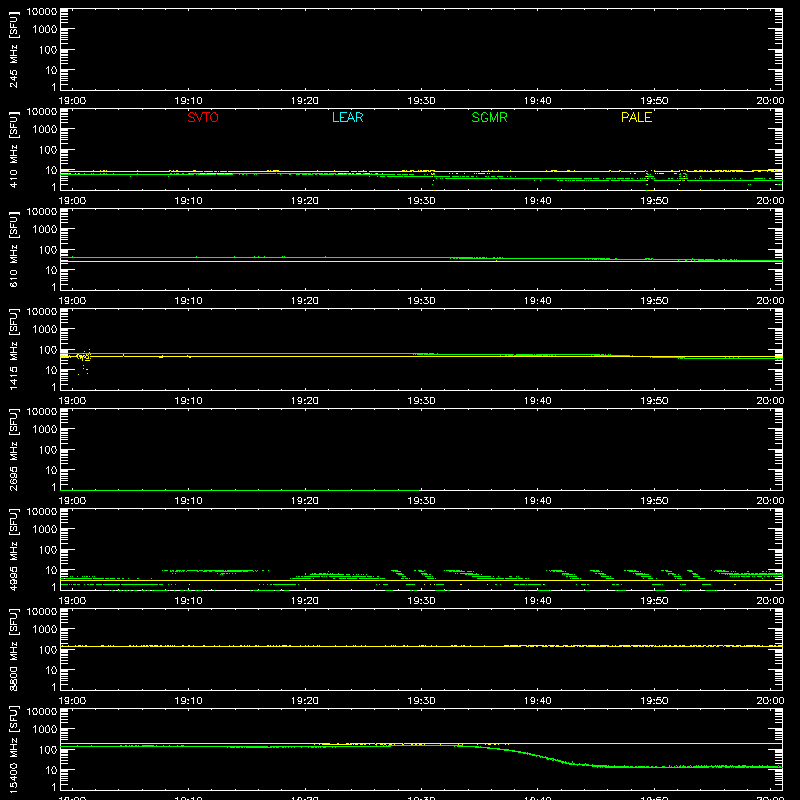Click the 1000 tick label on 2695 MHz axis
Image resolution: width=800 pixels, height=800 pixels.
pyautogui.click(x=45, y=430)
